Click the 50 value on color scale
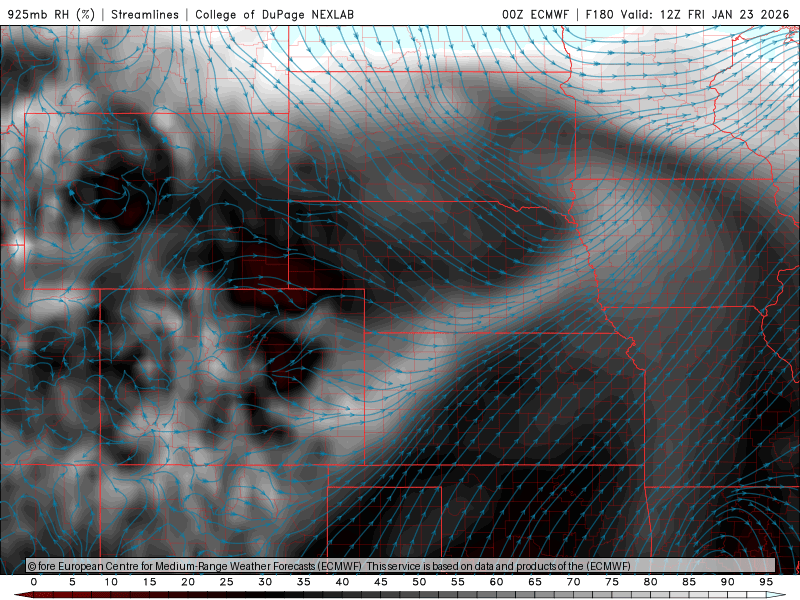This screenshot has width=800, height=600. [419, 582]
